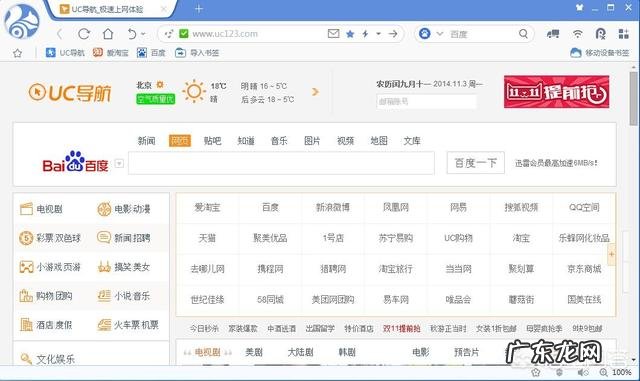The width and height of the screenshot is (640, 381).
Task: Click the extensions grid icon in toolbar
Action: tap(623, 34)
